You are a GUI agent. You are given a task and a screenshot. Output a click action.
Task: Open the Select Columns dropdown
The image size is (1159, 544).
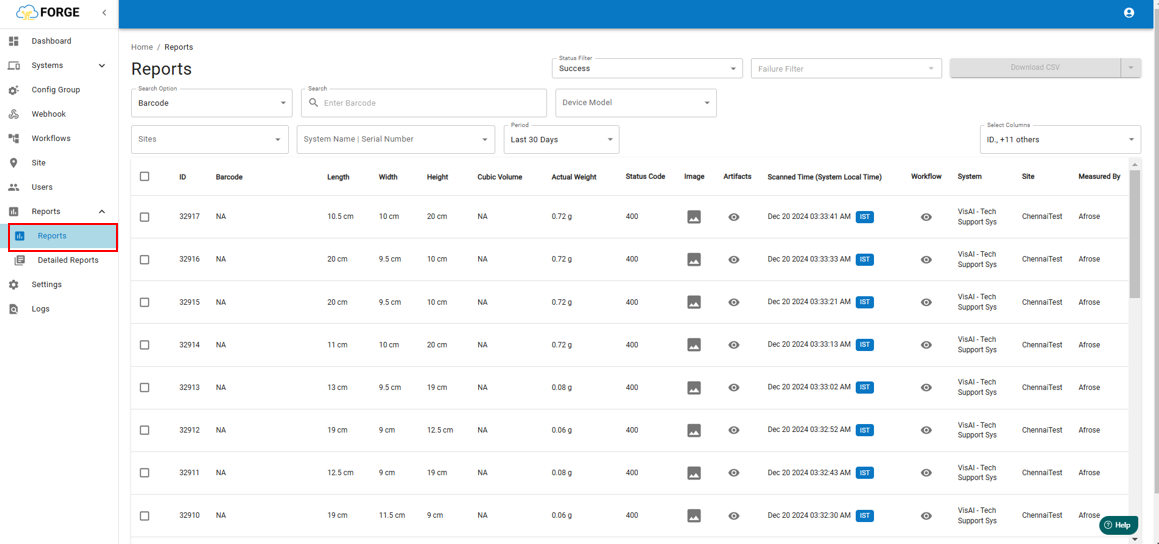1059,140
